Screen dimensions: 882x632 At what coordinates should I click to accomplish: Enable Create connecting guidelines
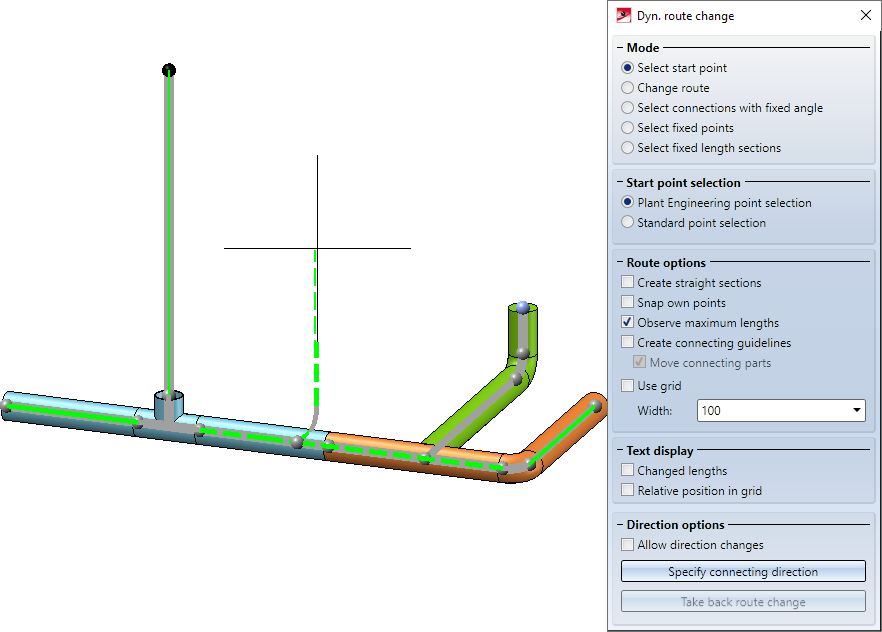coord(628,343)
